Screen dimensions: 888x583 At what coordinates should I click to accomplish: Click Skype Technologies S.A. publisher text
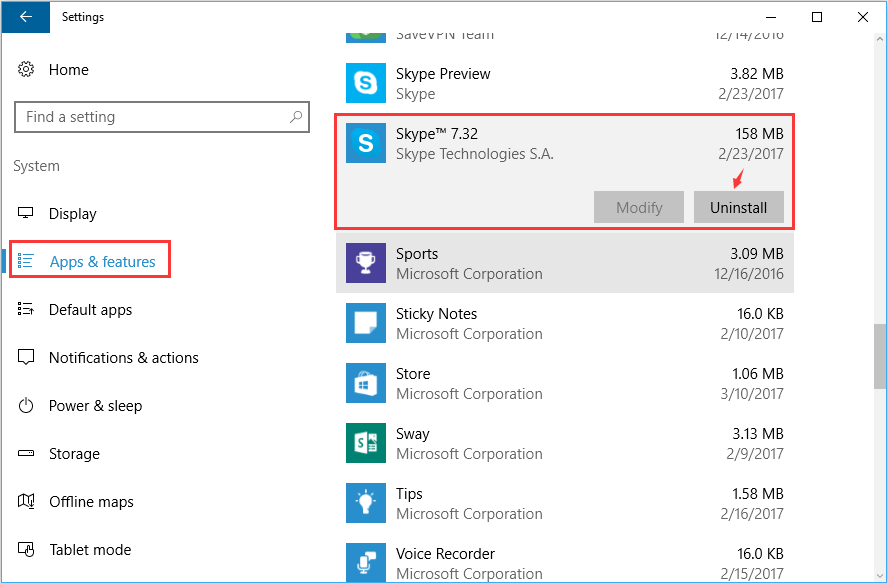tap(475, 154)
